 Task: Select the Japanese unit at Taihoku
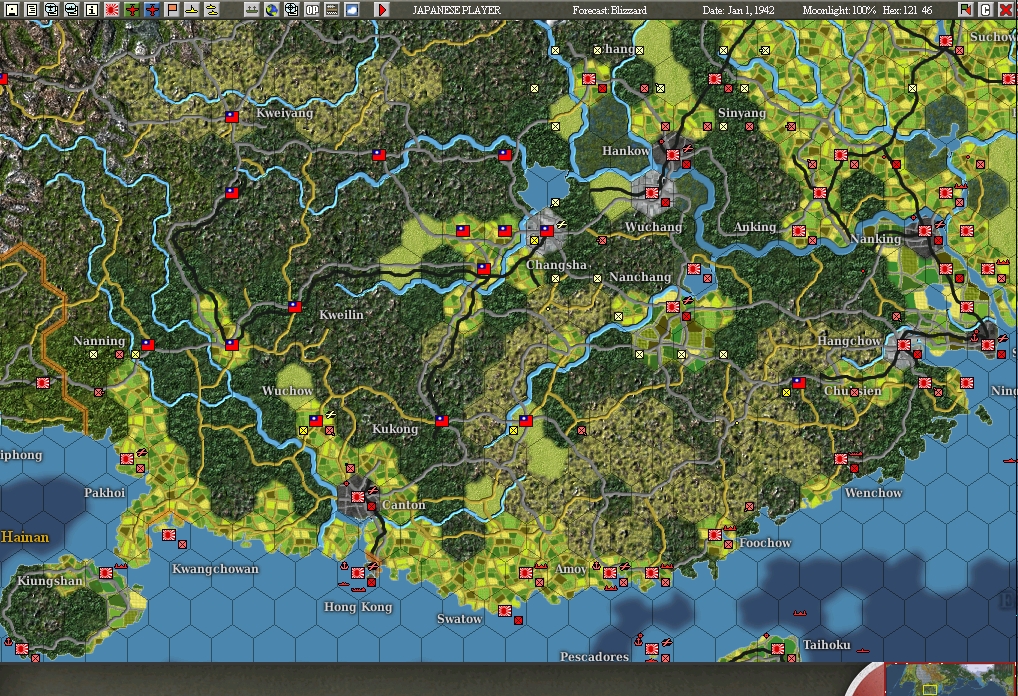pos(778,649)
